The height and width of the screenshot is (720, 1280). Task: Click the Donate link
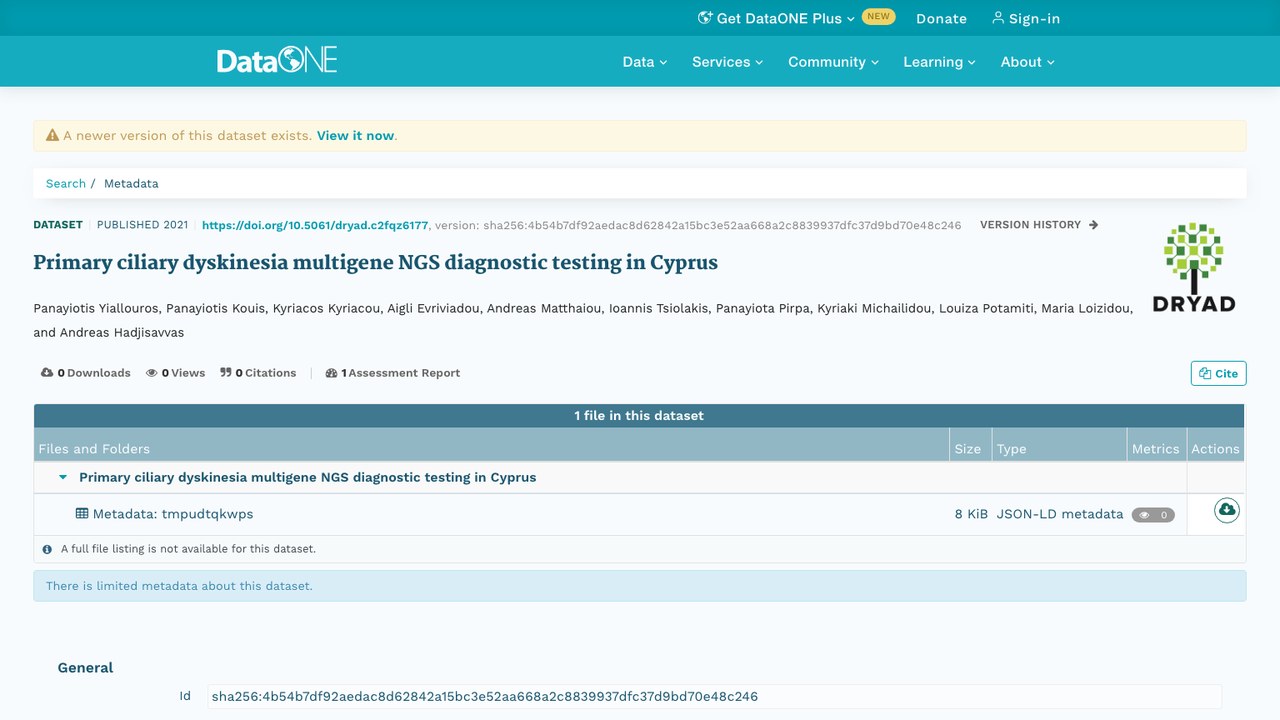tap(941, 18)
